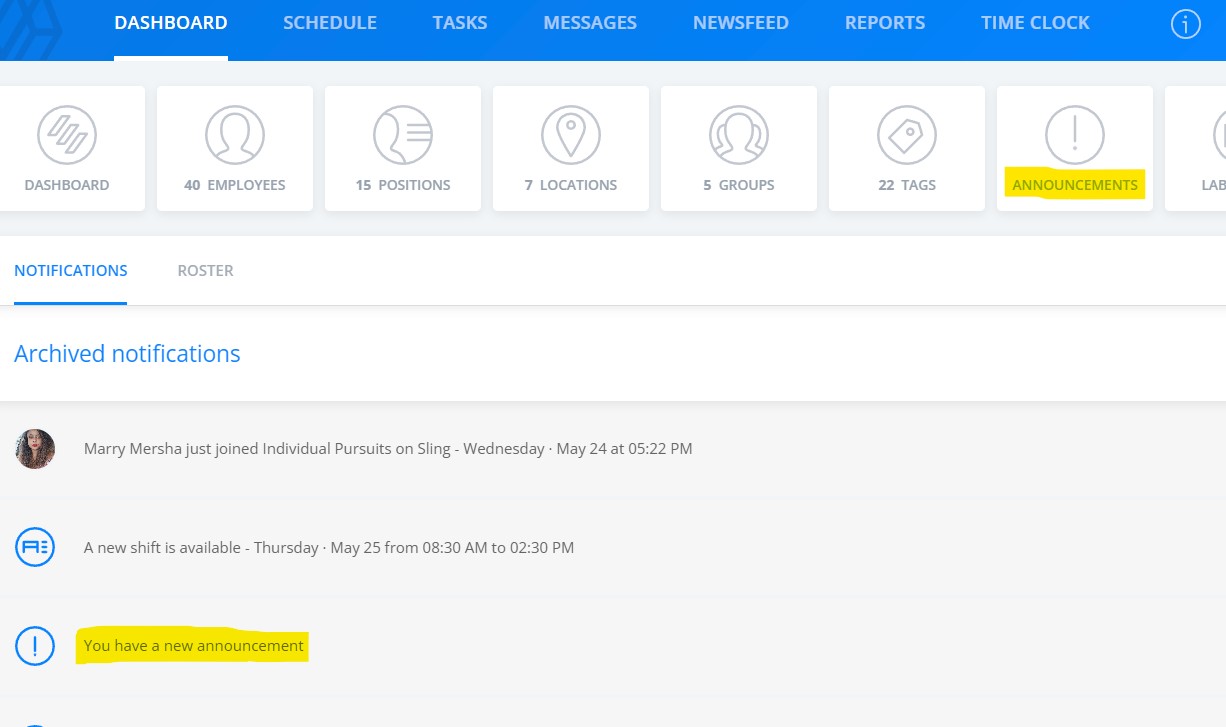Open the 40 Employees tile

pos(235,148)
